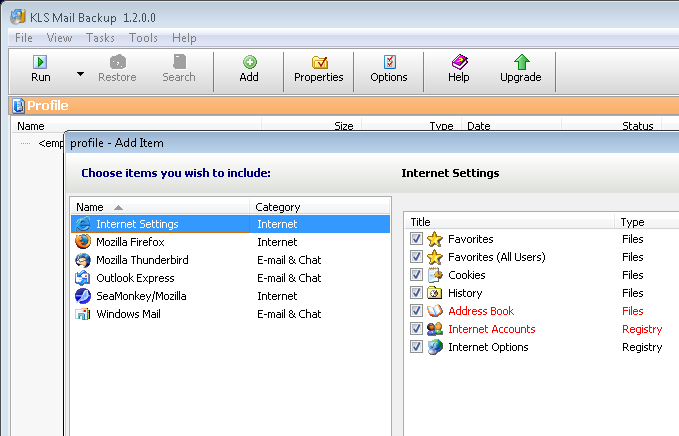The image size is (679, 436).
Task: Uncheck the Address Book checkbox
Action: 416,311
